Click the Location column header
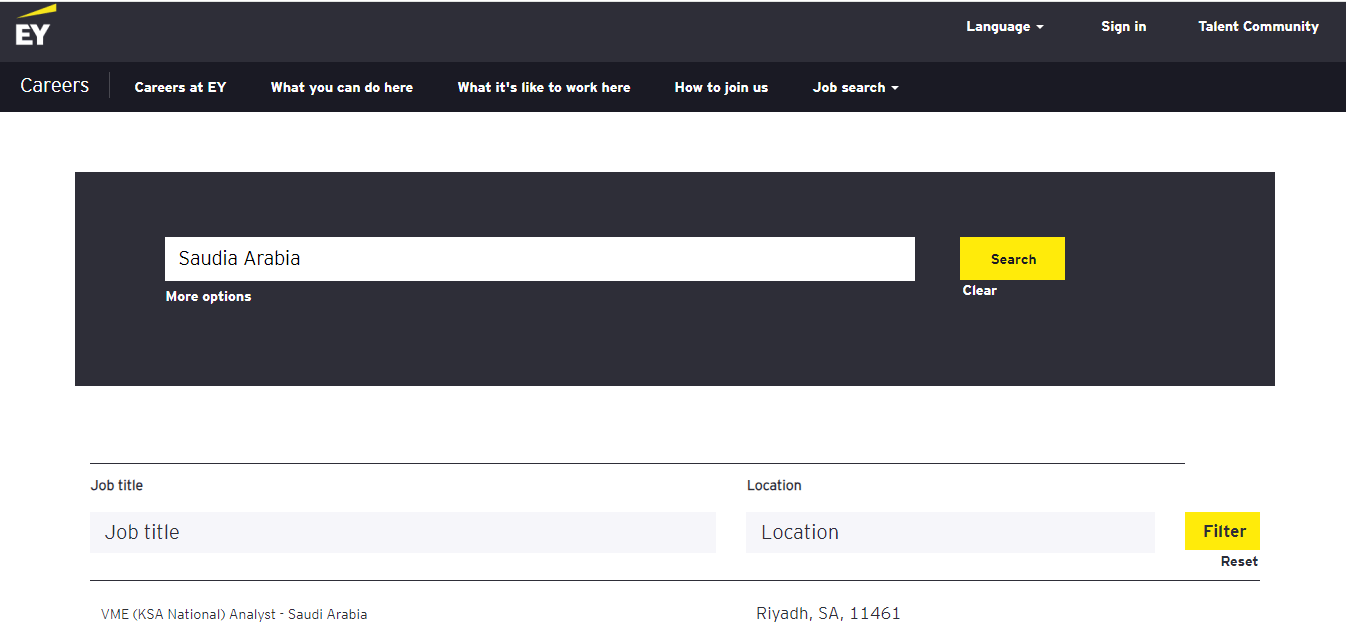This screenshot has width=1346, height=634. pos(774,485)
